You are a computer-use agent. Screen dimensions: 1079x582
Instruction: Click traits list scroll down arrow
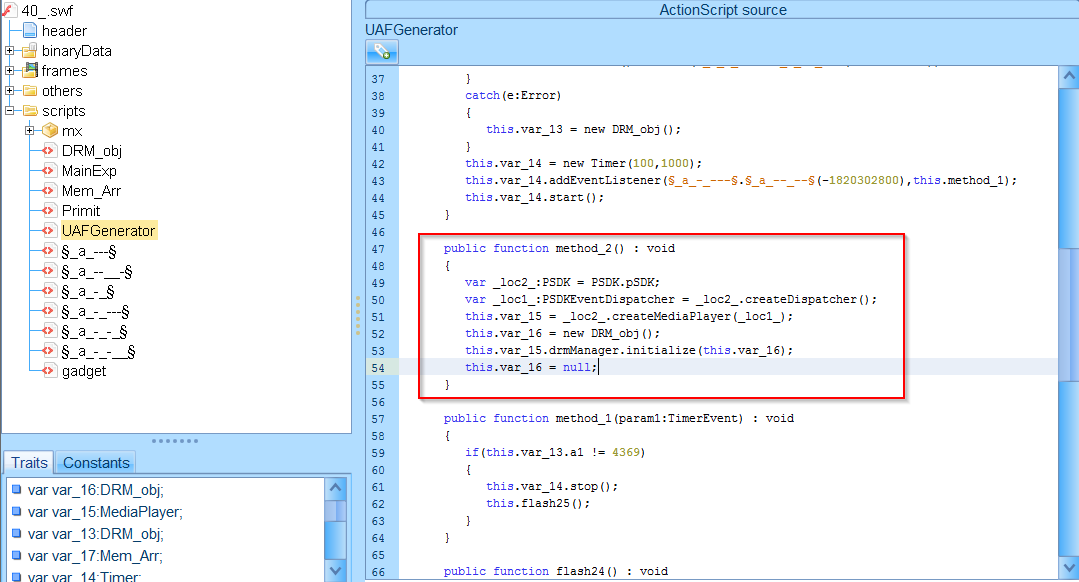335,570
